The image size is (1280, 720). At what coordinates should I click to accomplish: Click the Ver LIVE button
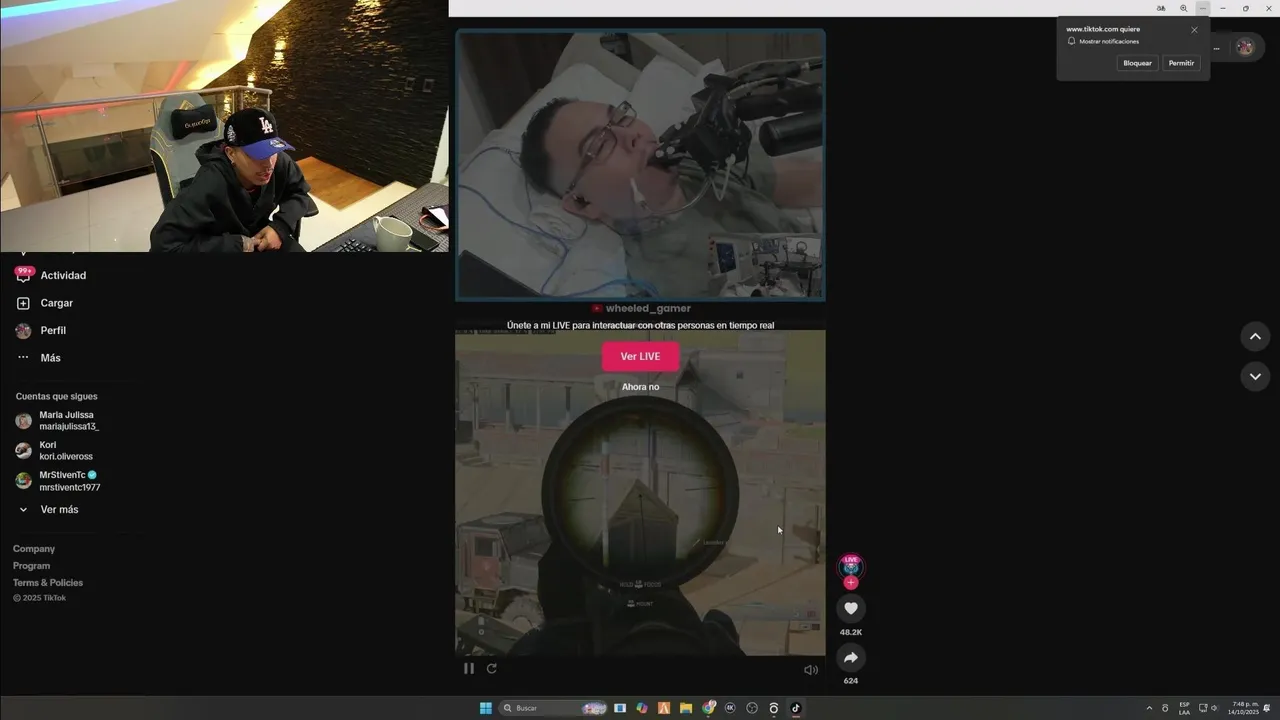tap(640, 357)
